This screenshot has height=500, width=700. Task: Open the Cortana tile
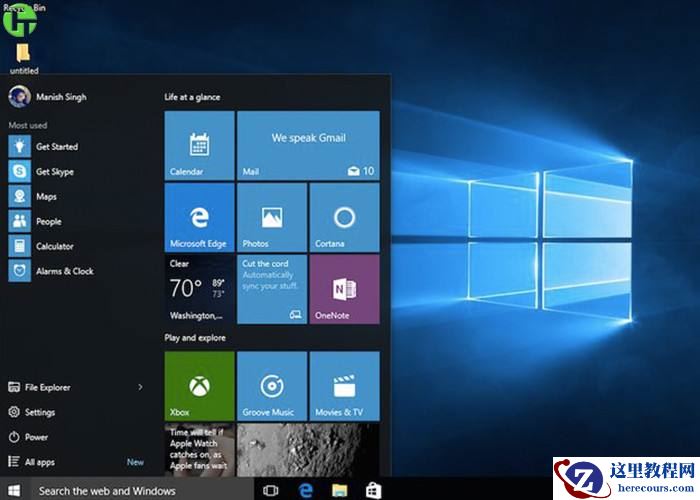[345, 218]
